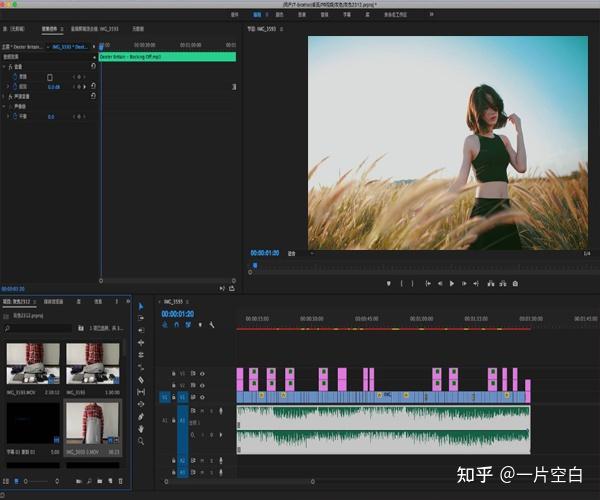Image resolution: width=600 pixels, height=500 pixels.
Task: Go to In point in program monitor
Action: (428, 283)
